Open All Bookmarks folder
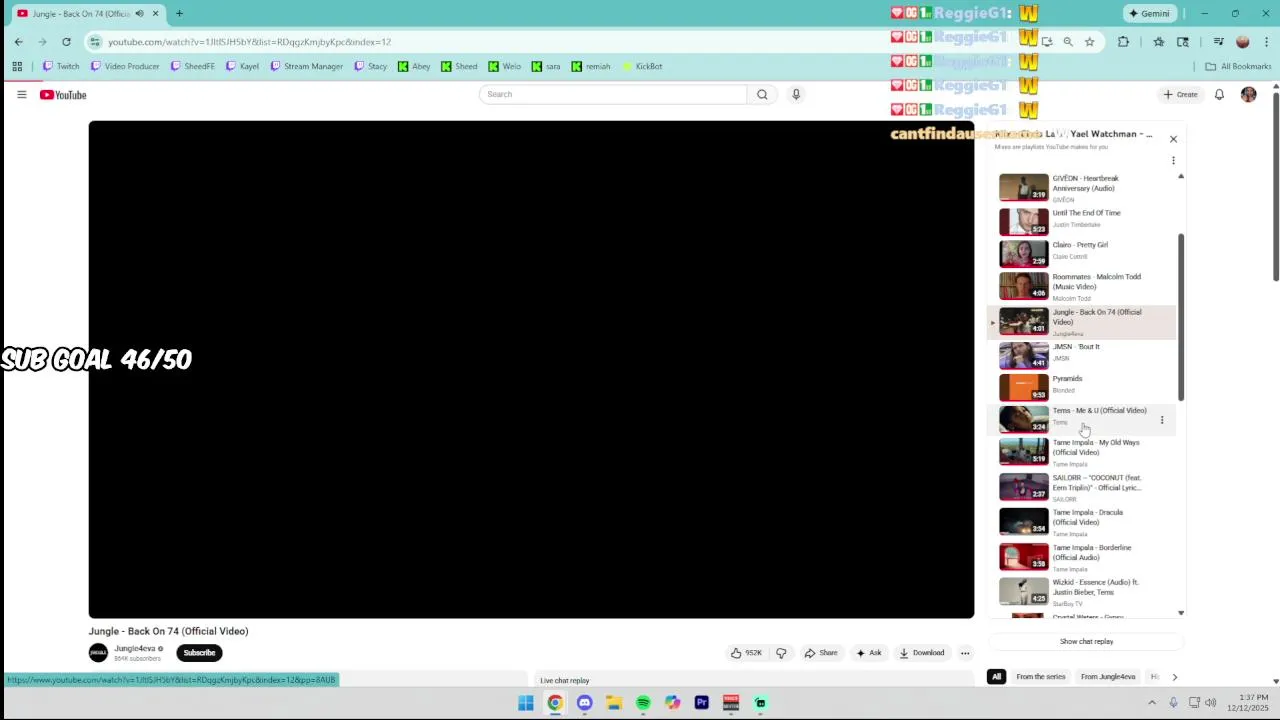Viewport: 1280px width, 720px height. point(1238,66)
